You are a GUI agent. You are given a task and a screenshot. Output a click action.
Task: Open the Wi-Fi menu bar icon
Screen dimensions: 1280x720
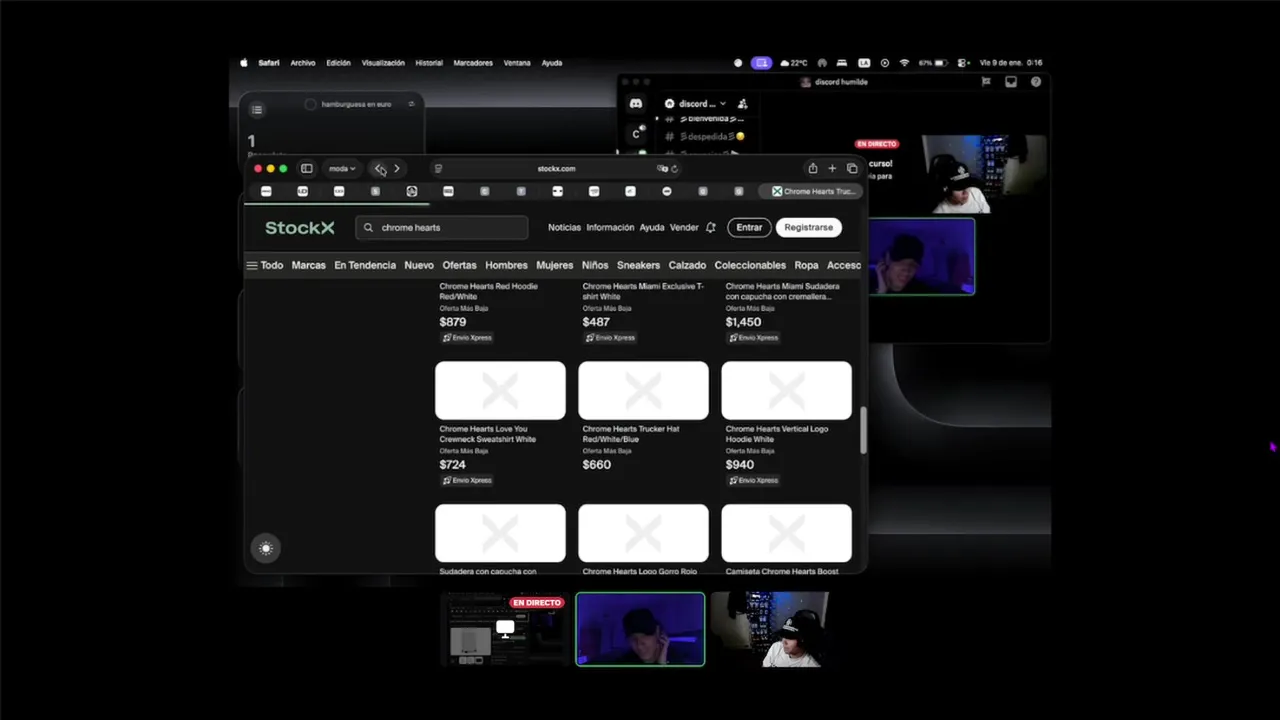pyautogui.click(x=905, y=63)
